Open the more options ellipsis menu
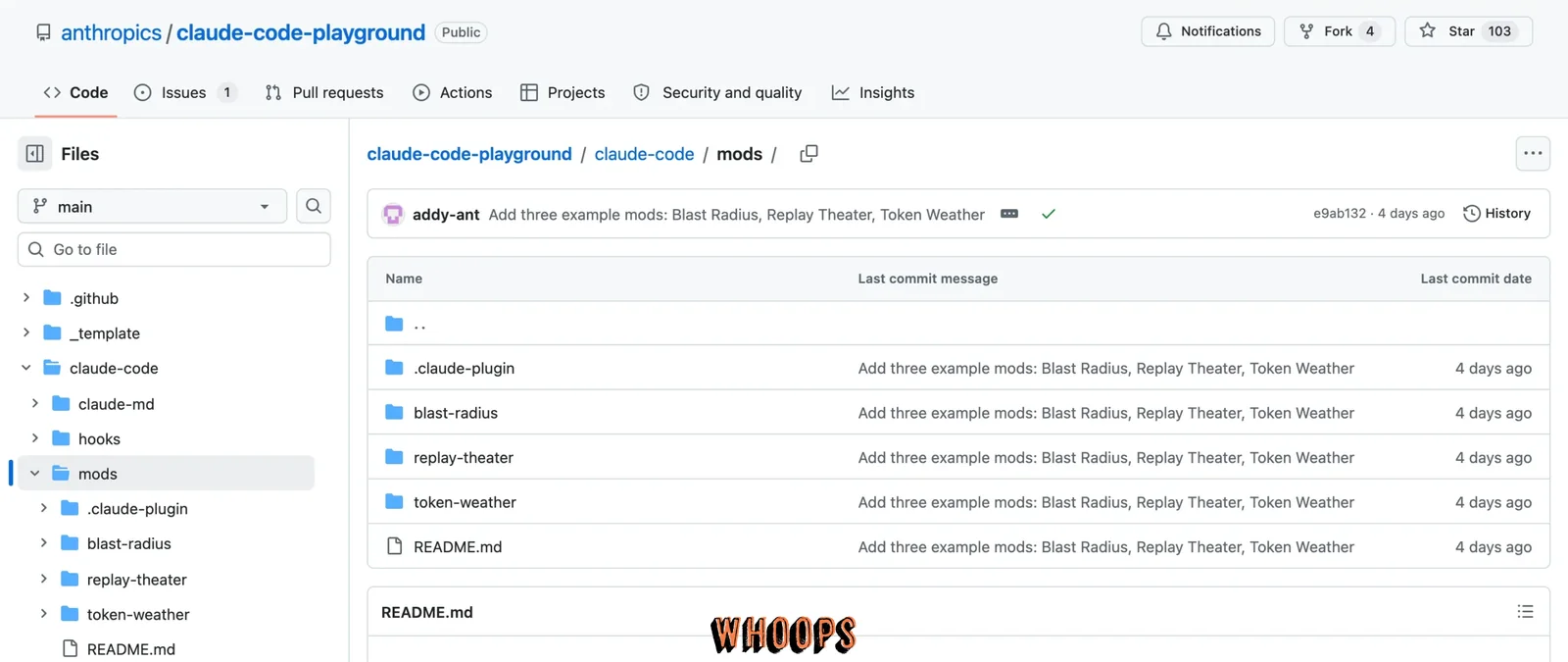This screenshot has height=662, width=1568. 1533,154
